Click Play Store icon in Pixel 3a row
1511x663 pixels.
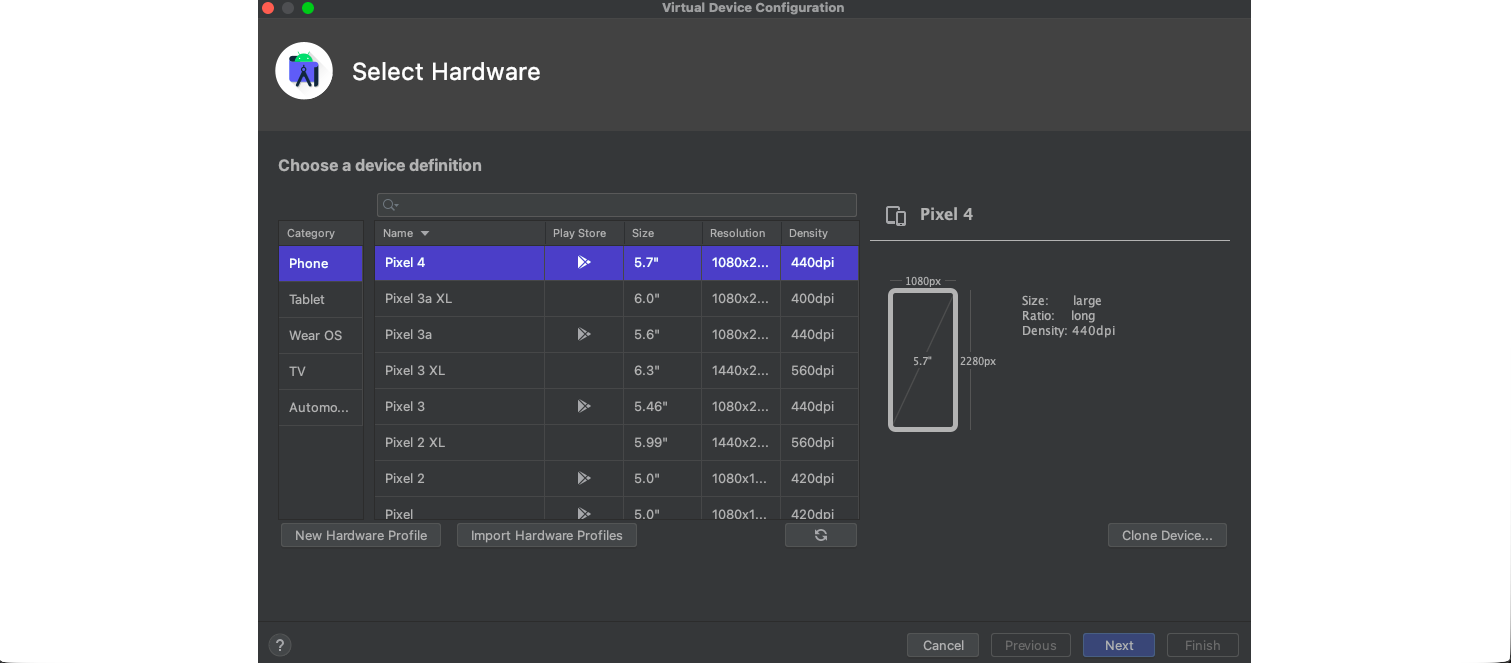584,334
